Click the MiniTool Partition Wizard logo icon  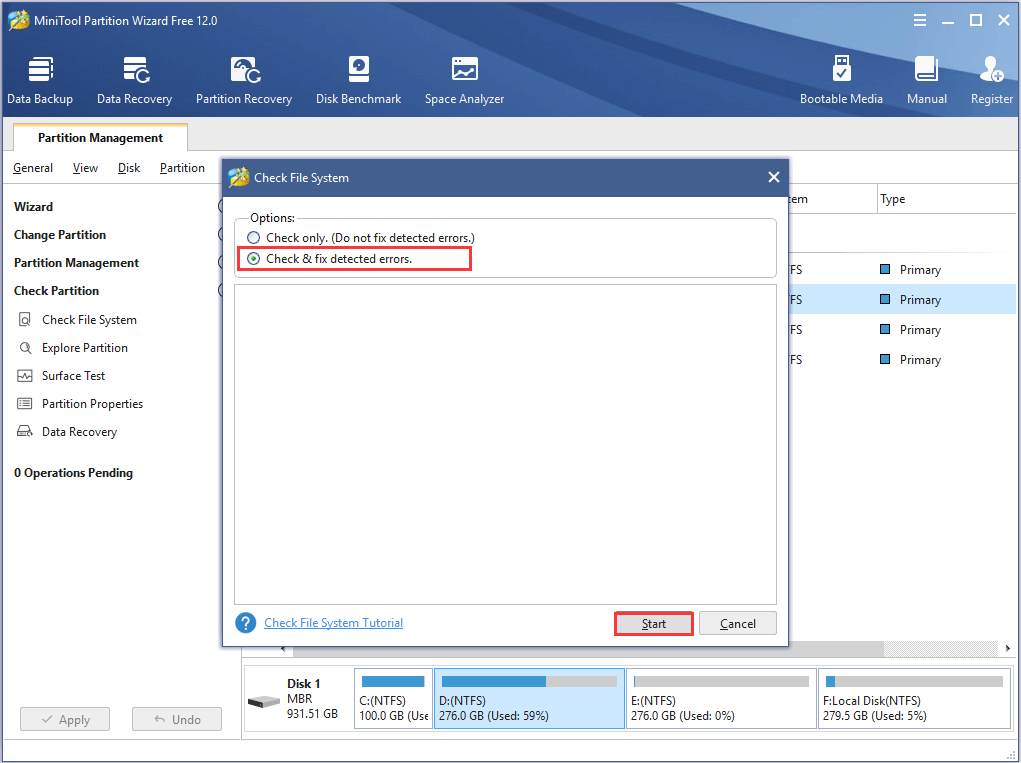click(18, 20)
